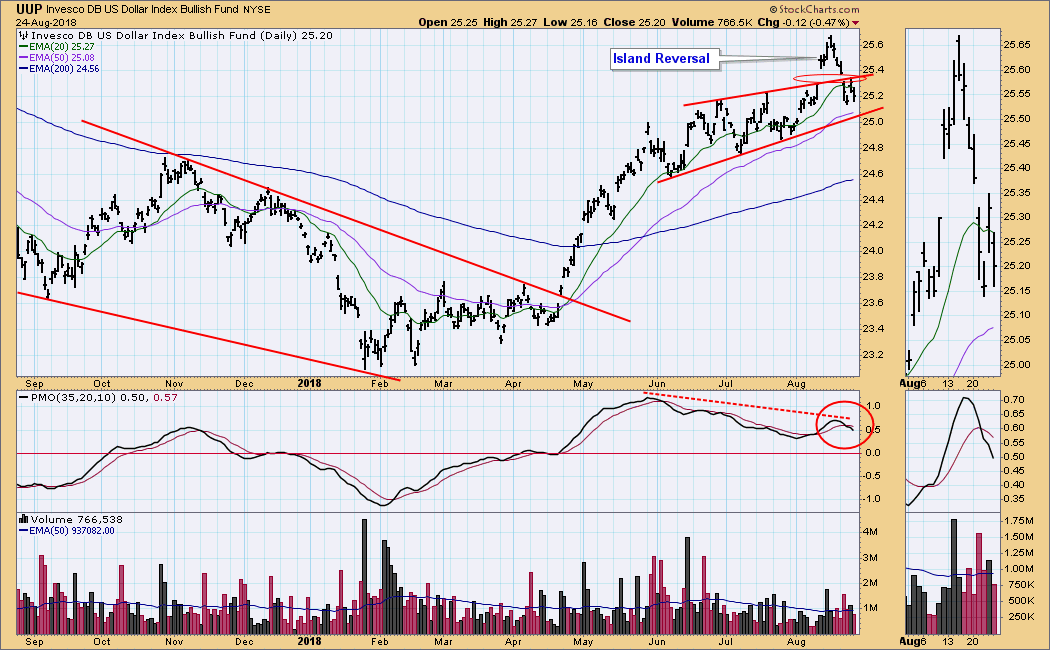Click the Open 25.25 value

(x=449, y=22)
